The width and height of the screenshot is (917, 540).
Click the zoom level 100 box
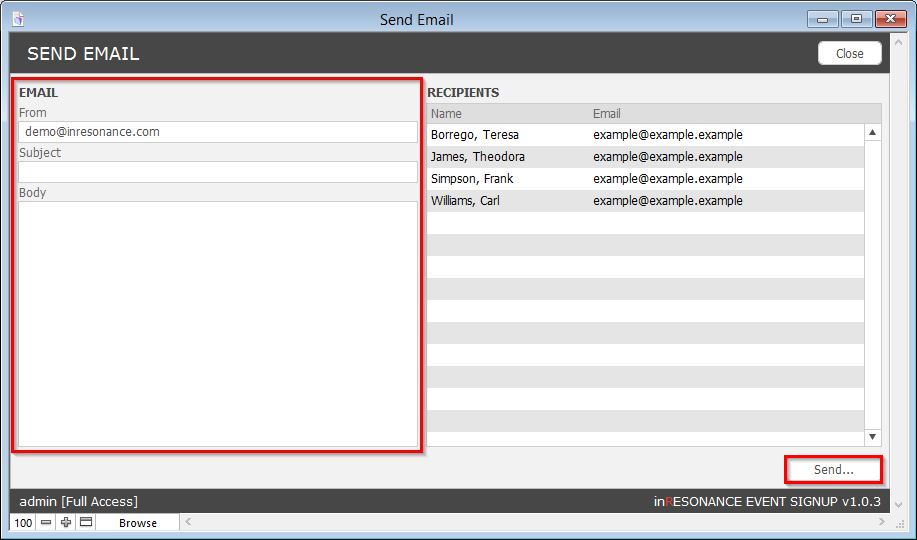(23, 522)
